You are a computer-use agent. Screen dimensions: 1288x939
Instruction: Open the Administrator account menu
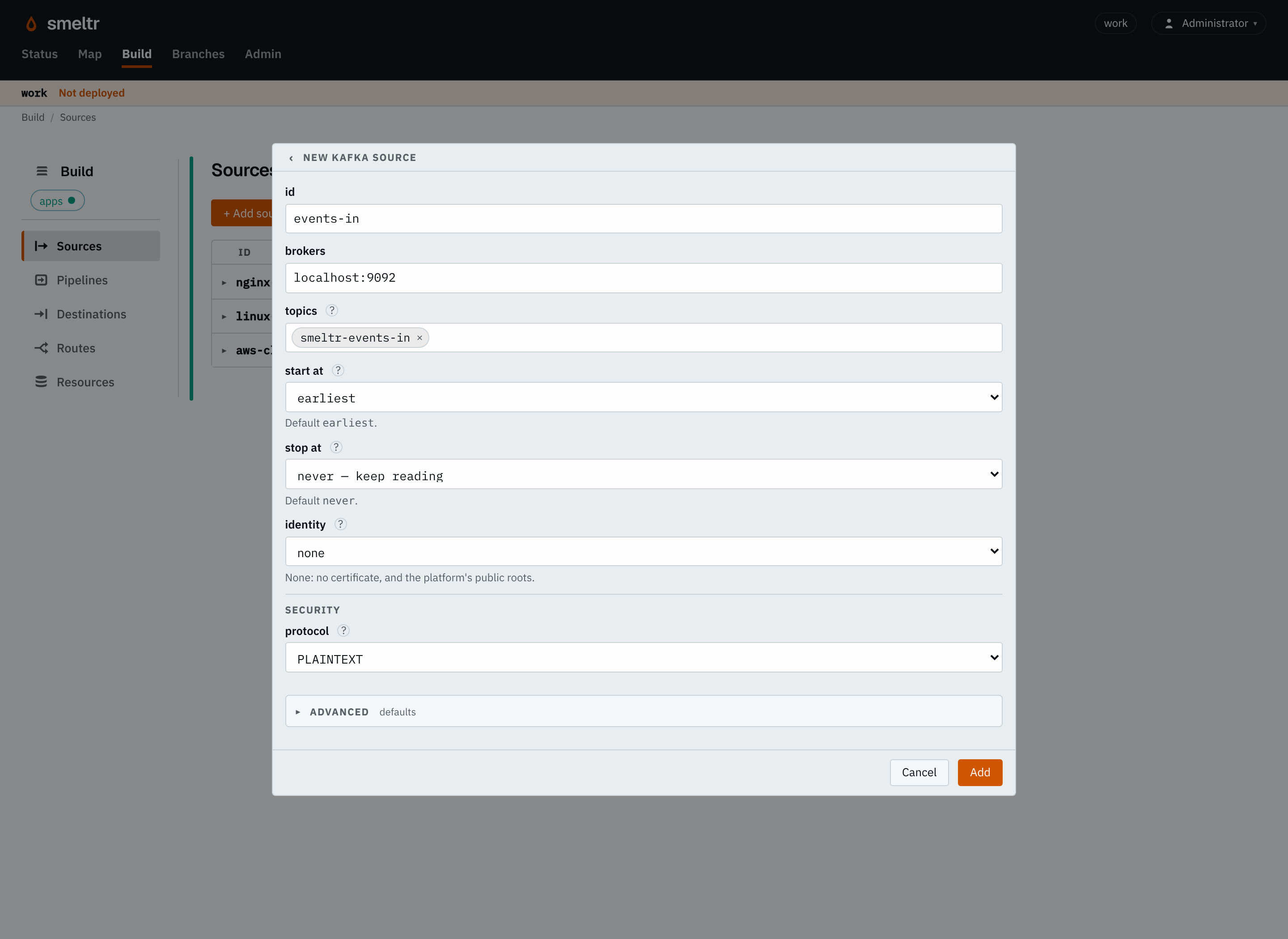point(1208,23)
